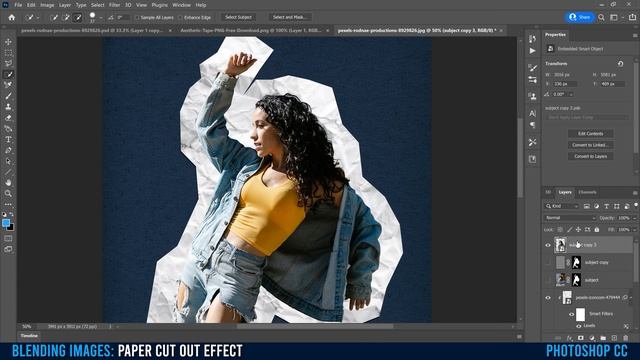Toggle layer filtering switch on/off
640x360 pixels.
tap(636, 205)
